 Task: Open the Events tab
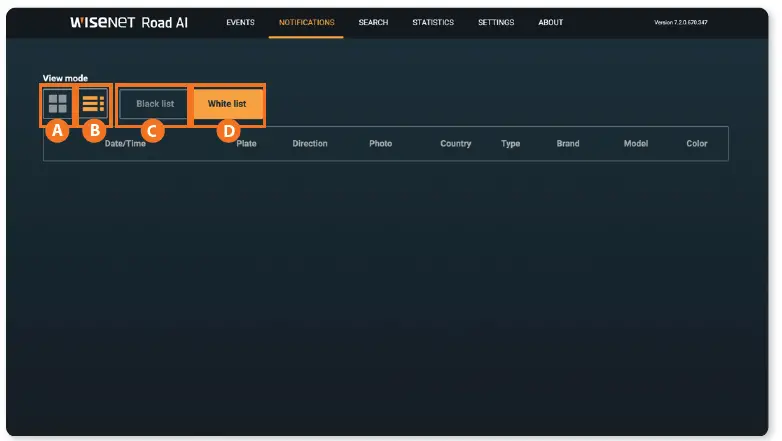240,22
